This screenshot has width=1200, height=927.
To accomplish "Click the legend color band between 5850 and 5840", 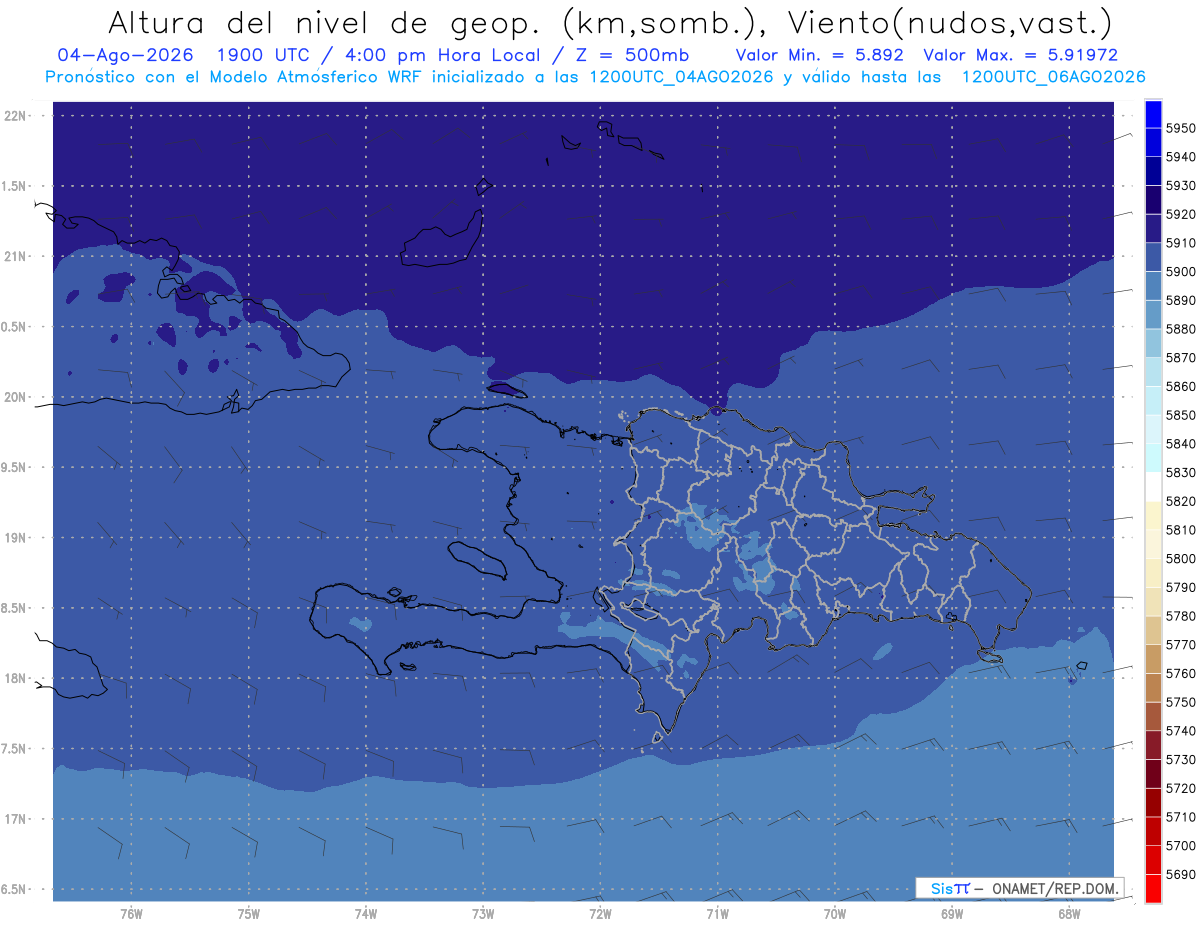I will tap(1153, 429).
